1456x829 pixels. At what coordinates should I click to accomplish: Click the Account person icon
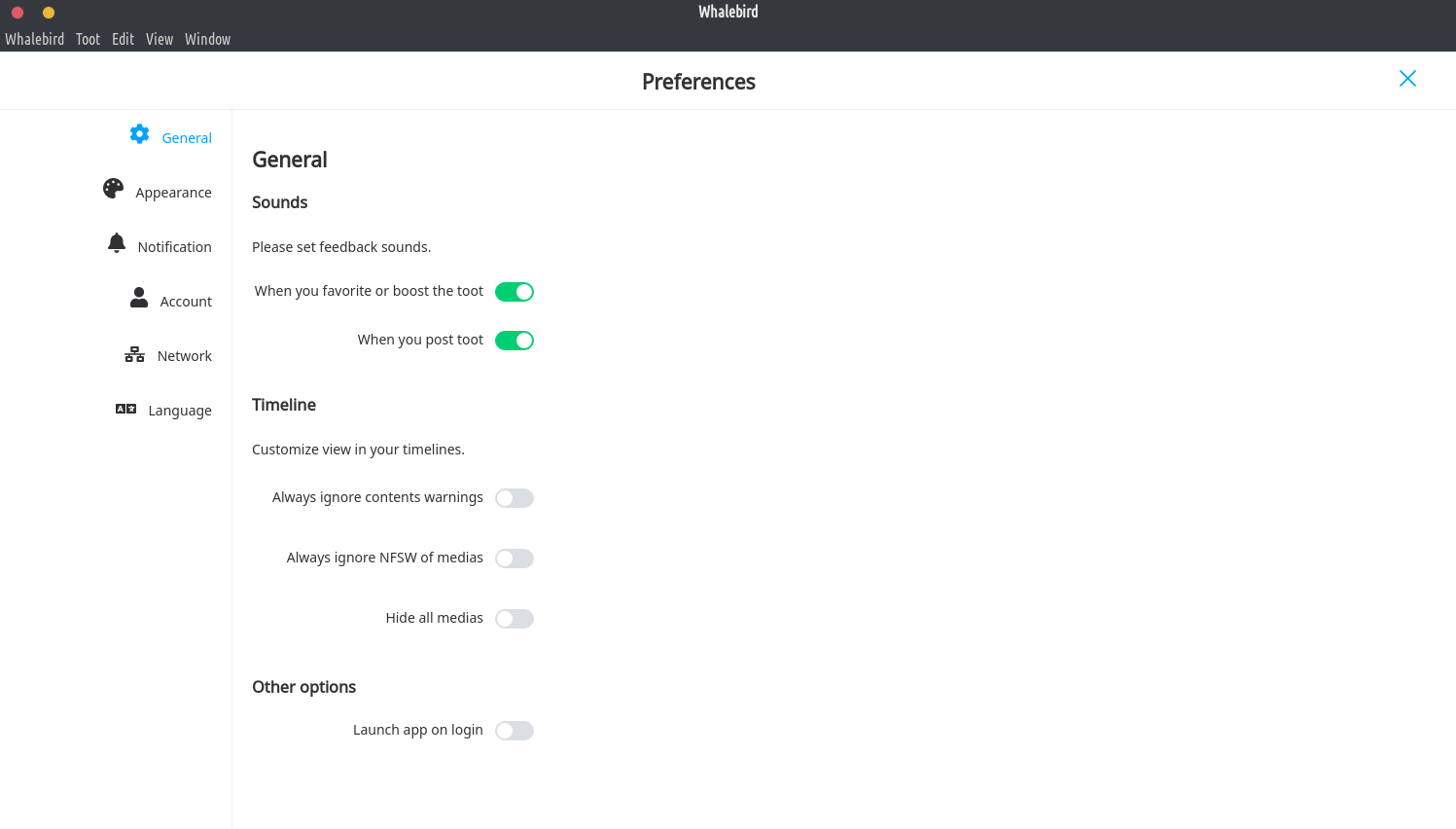139,298
